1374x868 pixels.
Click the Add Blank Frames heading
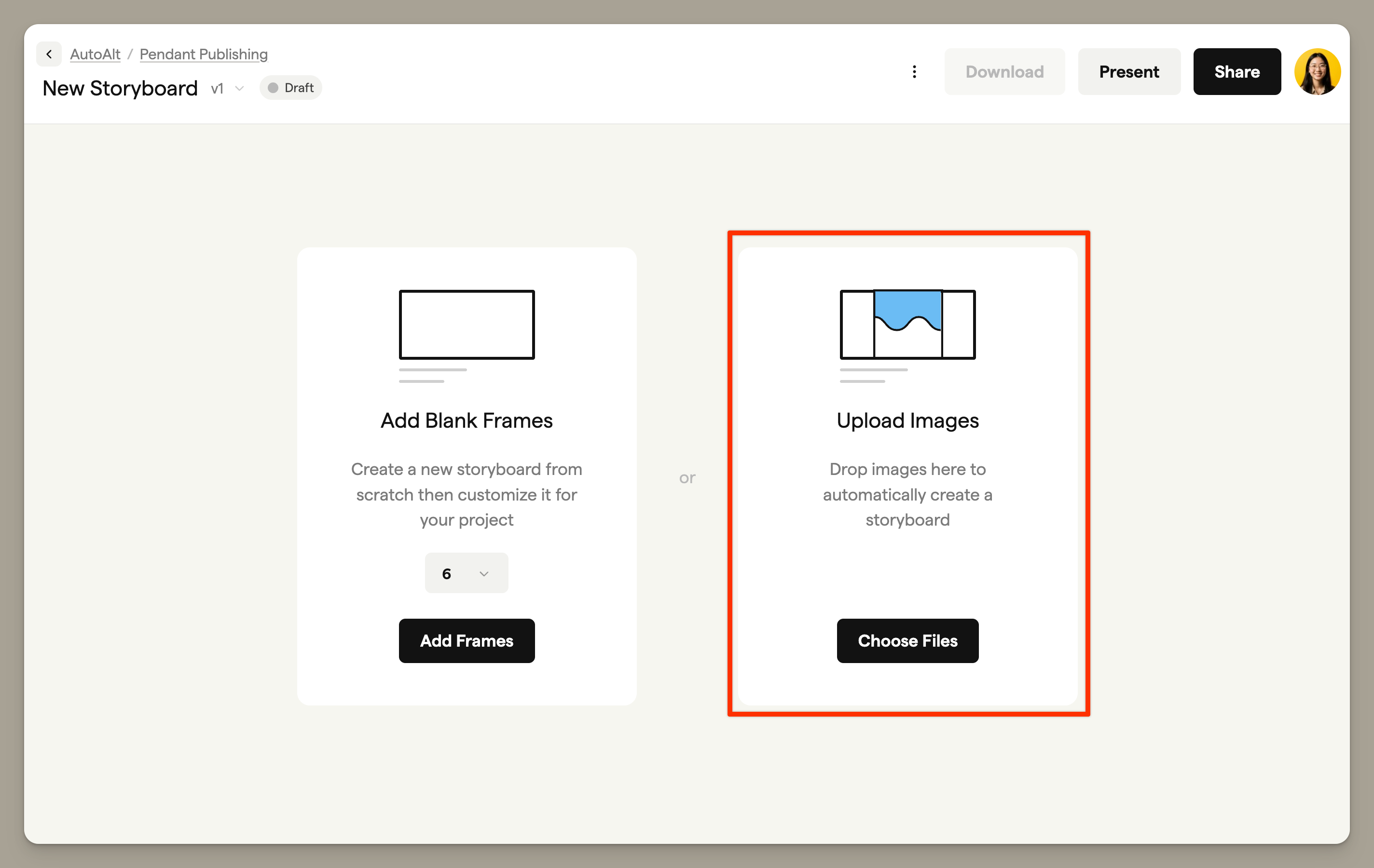pos(466,421)
